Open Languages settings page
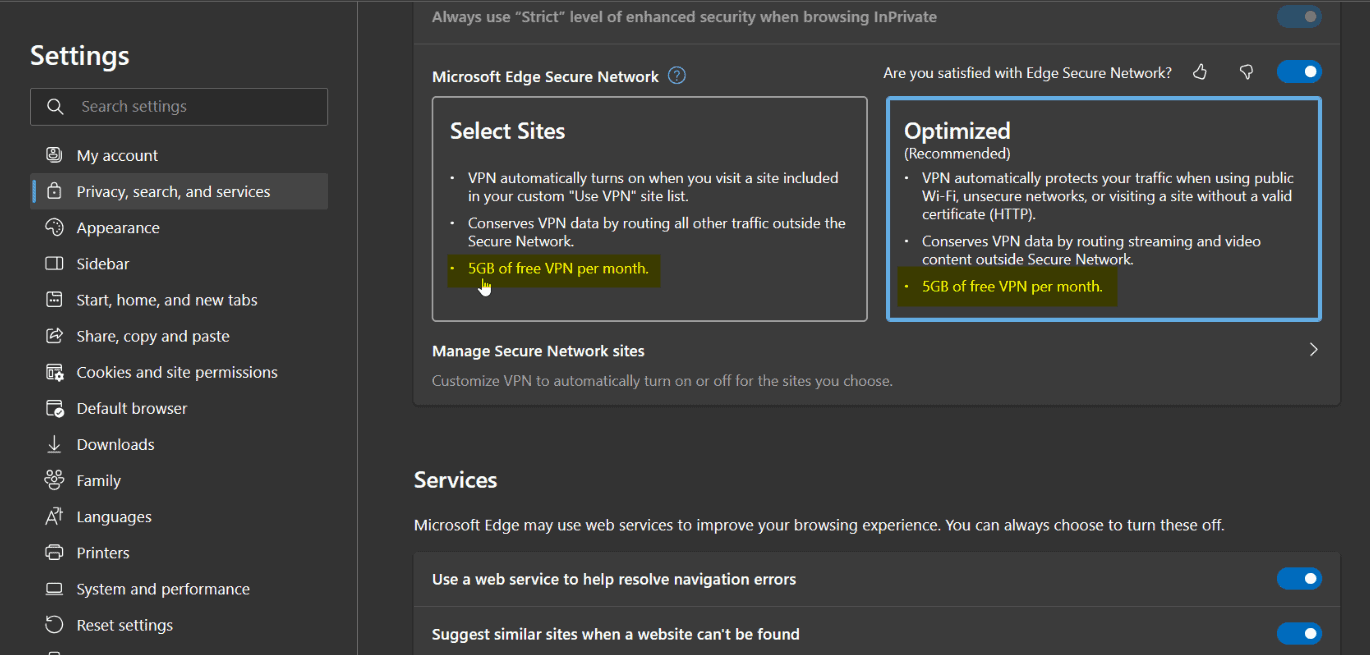The height and width of the screenshot is (655, 1370). [179, 517]
